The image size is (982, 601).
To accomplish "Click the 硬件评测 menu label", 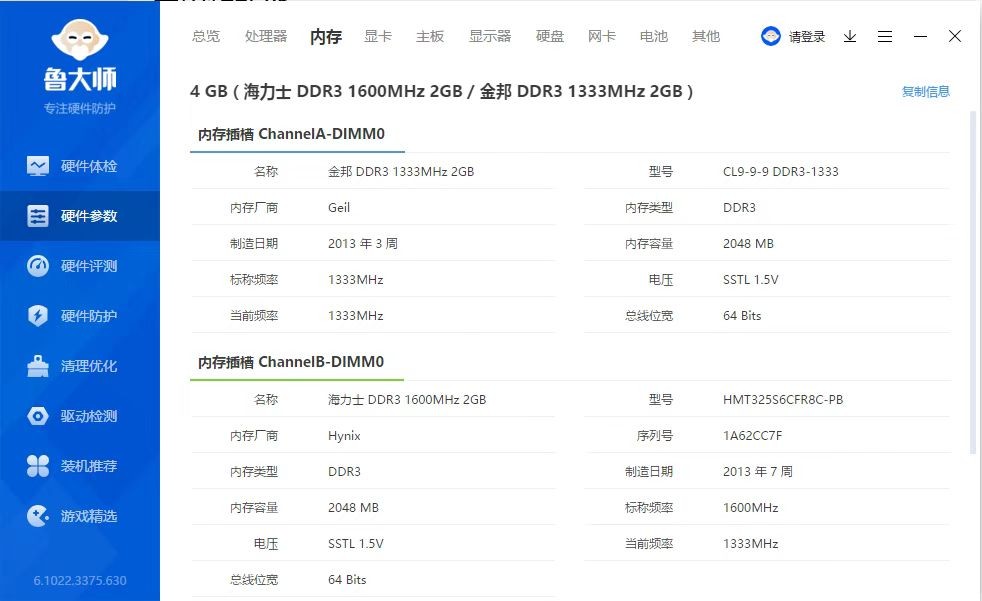I will [x=89, y=266].
